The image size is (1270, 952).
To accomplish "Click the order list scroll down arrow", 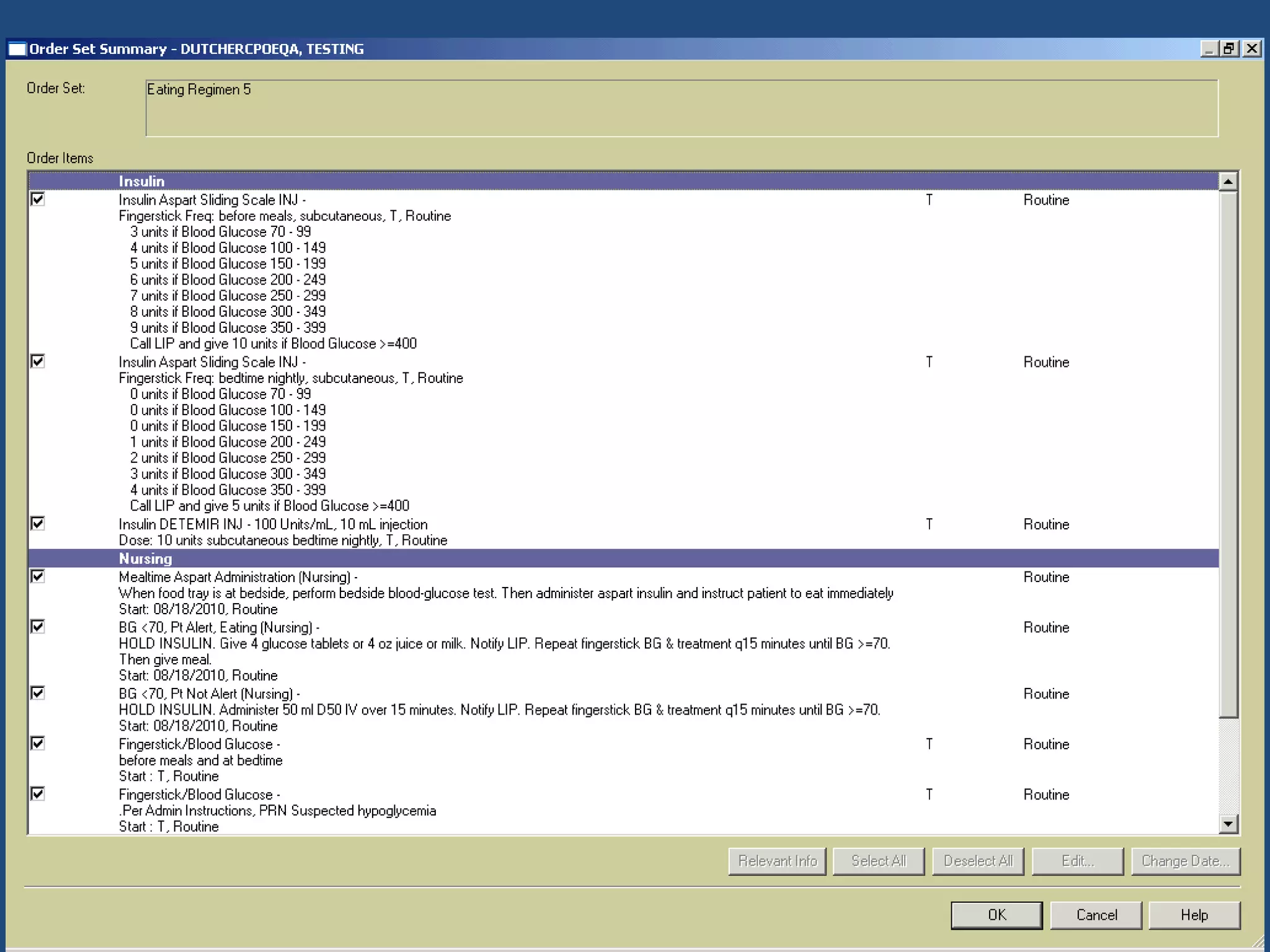I will click(x=1228, y=824).
